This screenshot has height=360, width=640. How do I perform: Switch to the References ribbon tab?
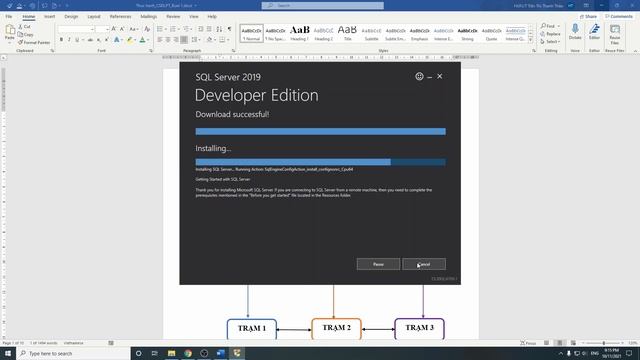click(x=120, y=16)
